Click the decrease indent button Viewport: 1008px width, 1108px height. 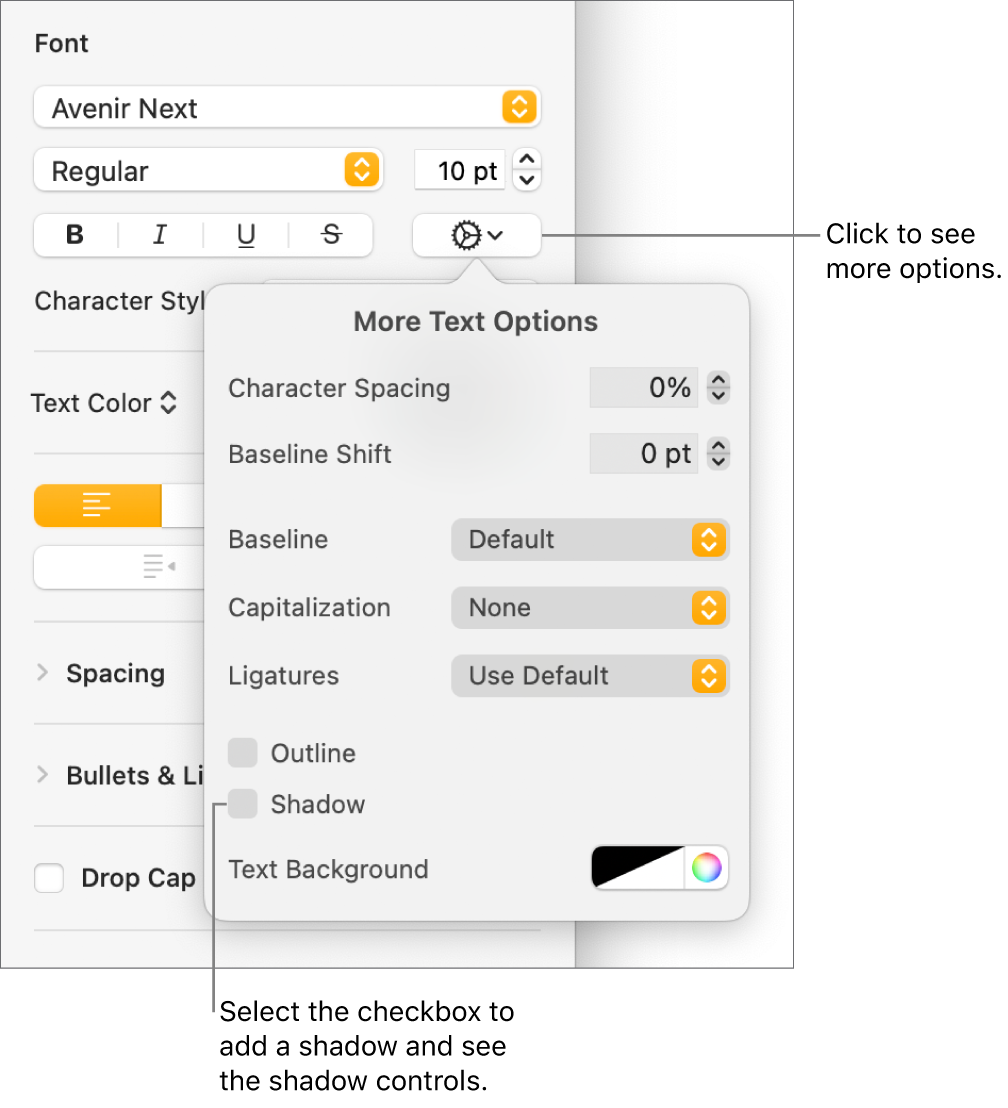tap(158, 567)
